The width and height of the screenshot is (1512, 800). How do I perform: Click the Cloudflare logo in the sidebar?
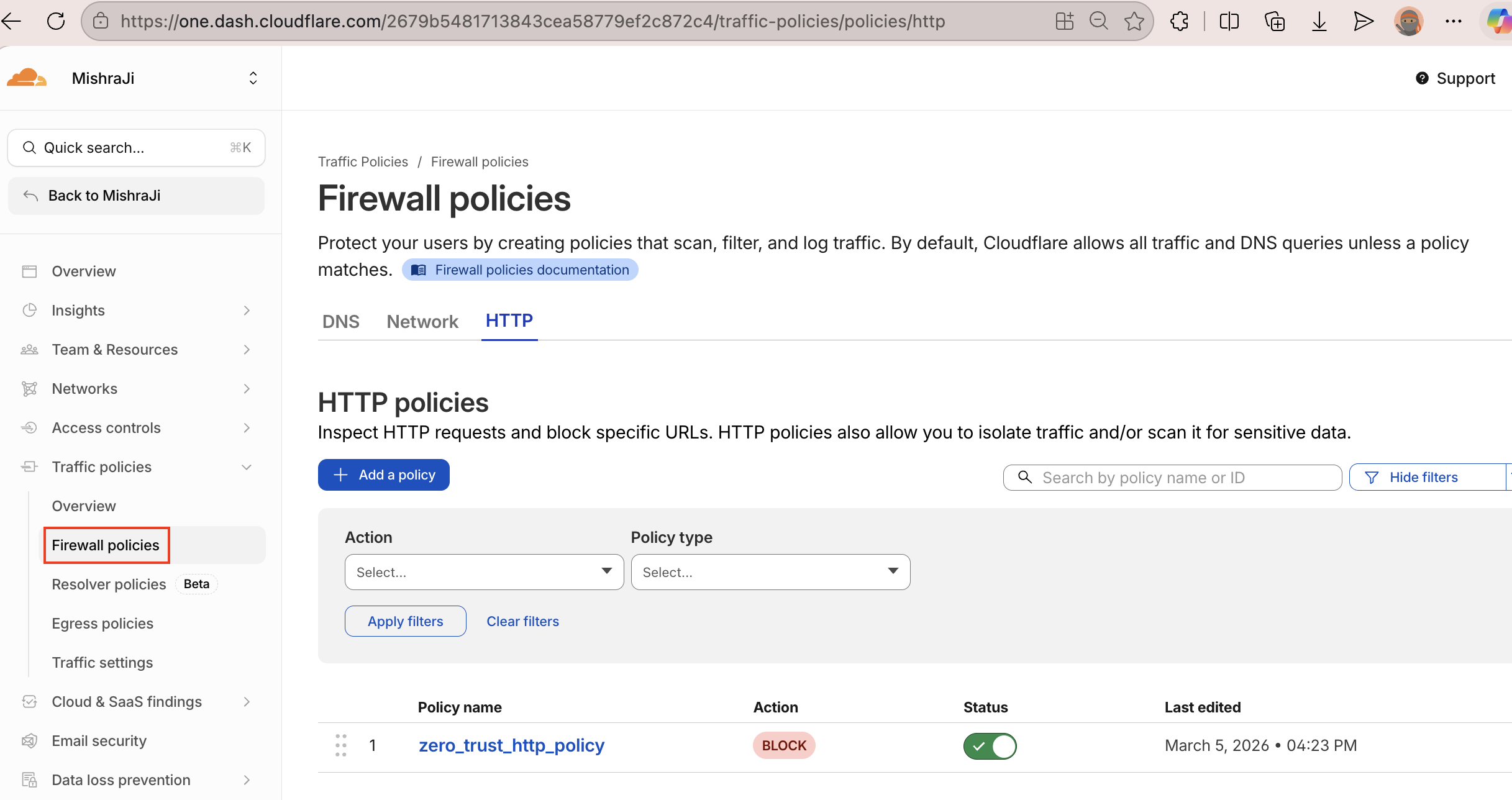[x=26, y=77]
